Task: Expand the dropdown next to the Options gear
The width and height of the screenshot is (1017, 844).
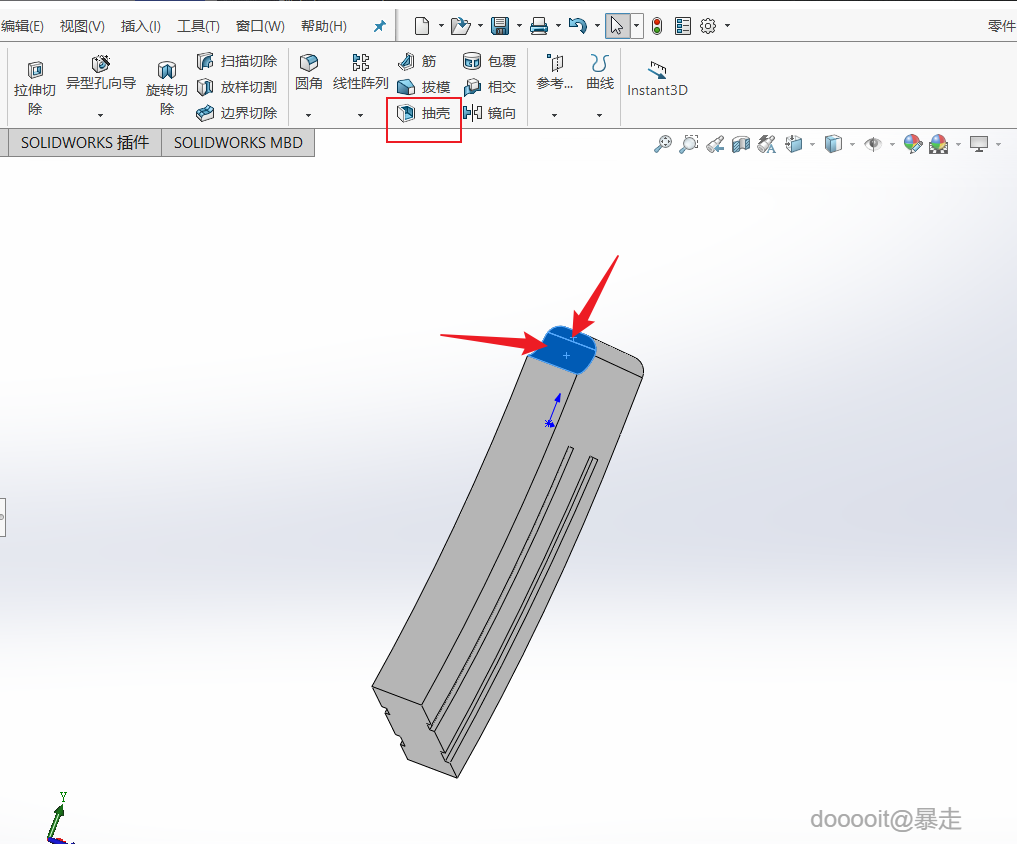Action: [x=727, y=26]
